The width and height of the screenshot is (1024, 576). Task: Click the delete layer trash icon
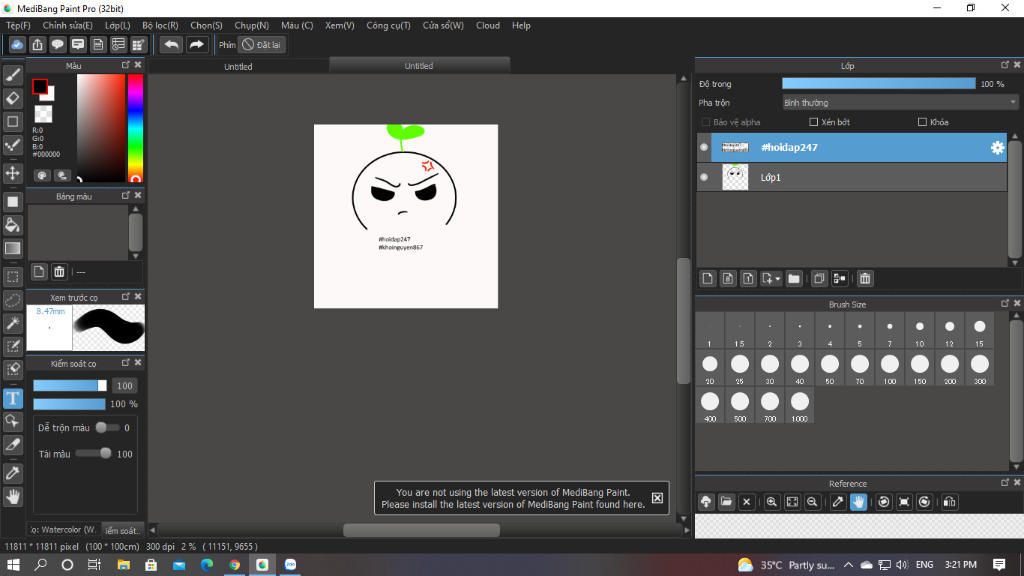[x=865, y=279]
